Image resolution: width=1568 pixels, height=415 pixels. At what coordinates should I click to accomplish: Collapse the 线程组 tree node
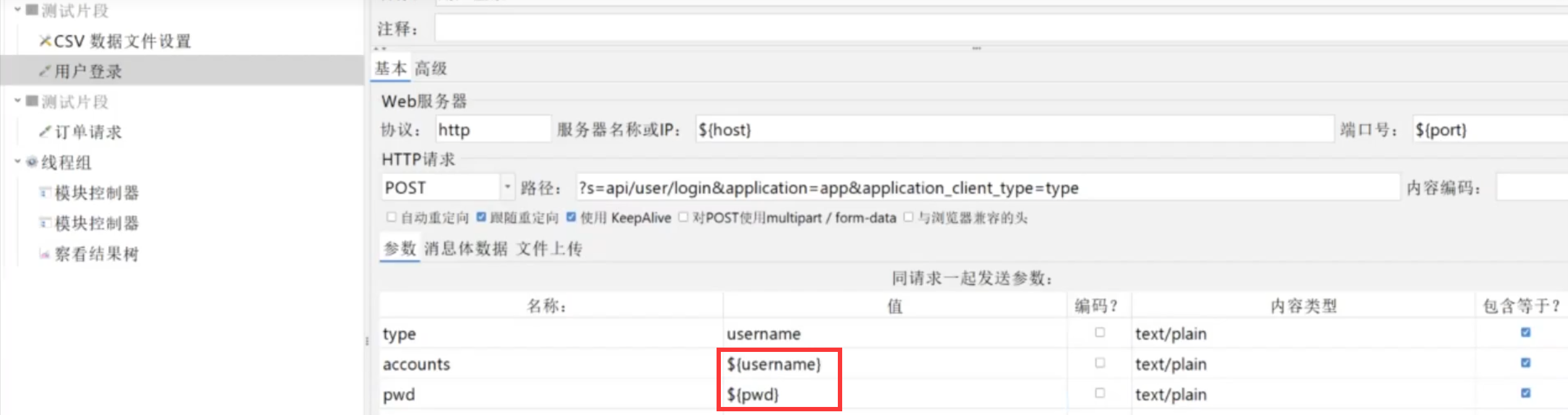click(x=17, y=161)
